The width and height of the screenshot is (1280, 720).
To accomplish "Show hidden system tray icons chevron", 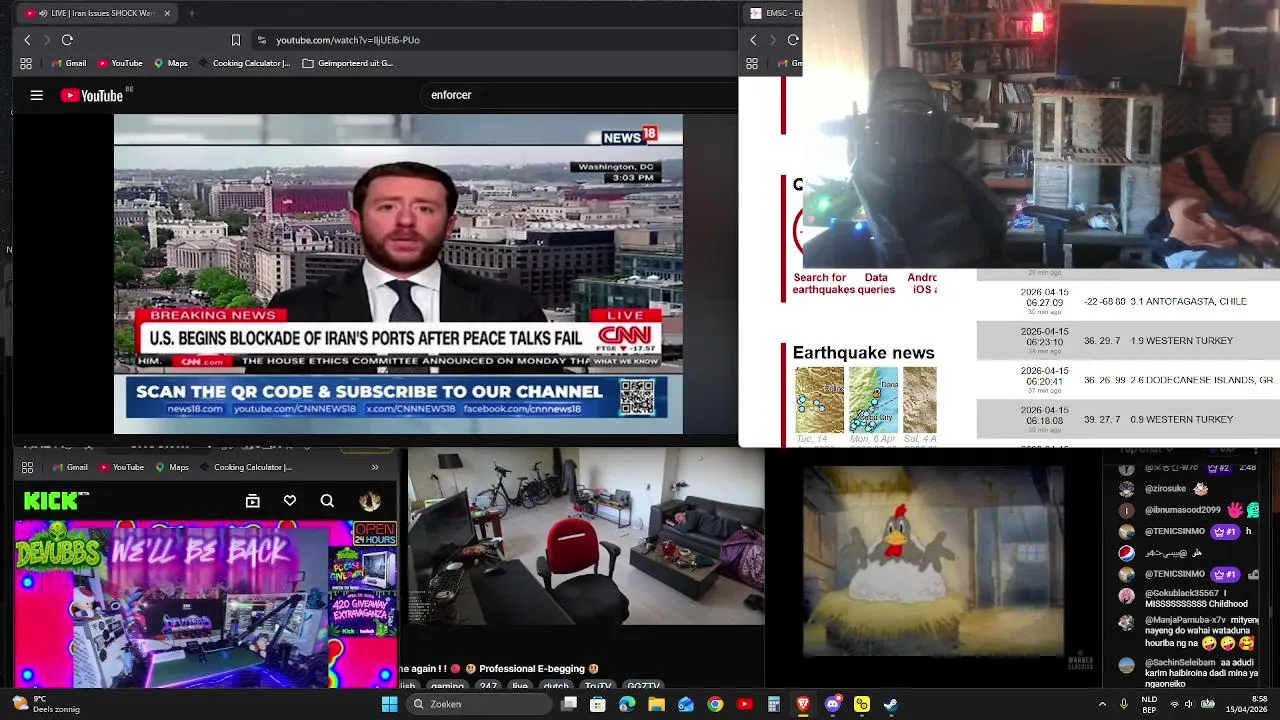I will tap(1102, 704).
